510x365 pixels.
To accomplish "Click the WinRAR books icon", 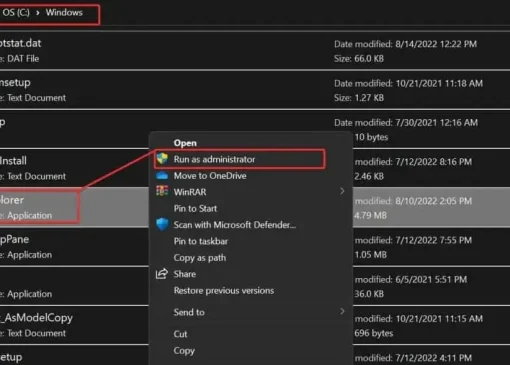I will pyautogui.click(x=162, y=191).
